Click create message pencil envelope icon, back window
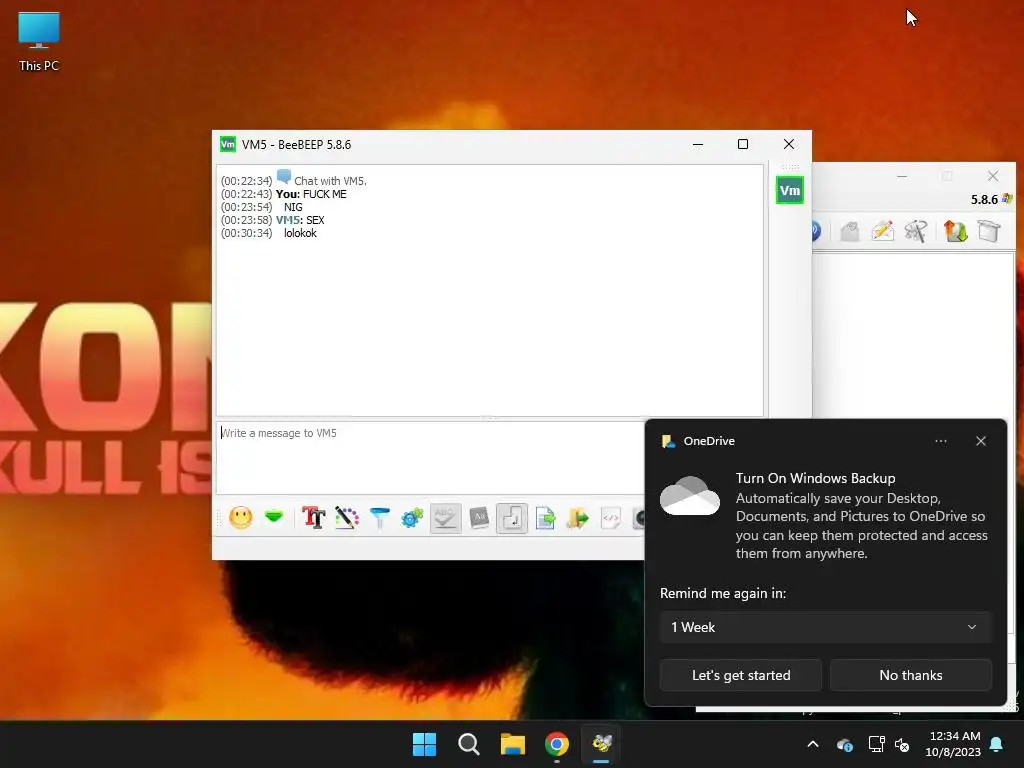This screenshot has width=1024, height=768. coord(882,231)
